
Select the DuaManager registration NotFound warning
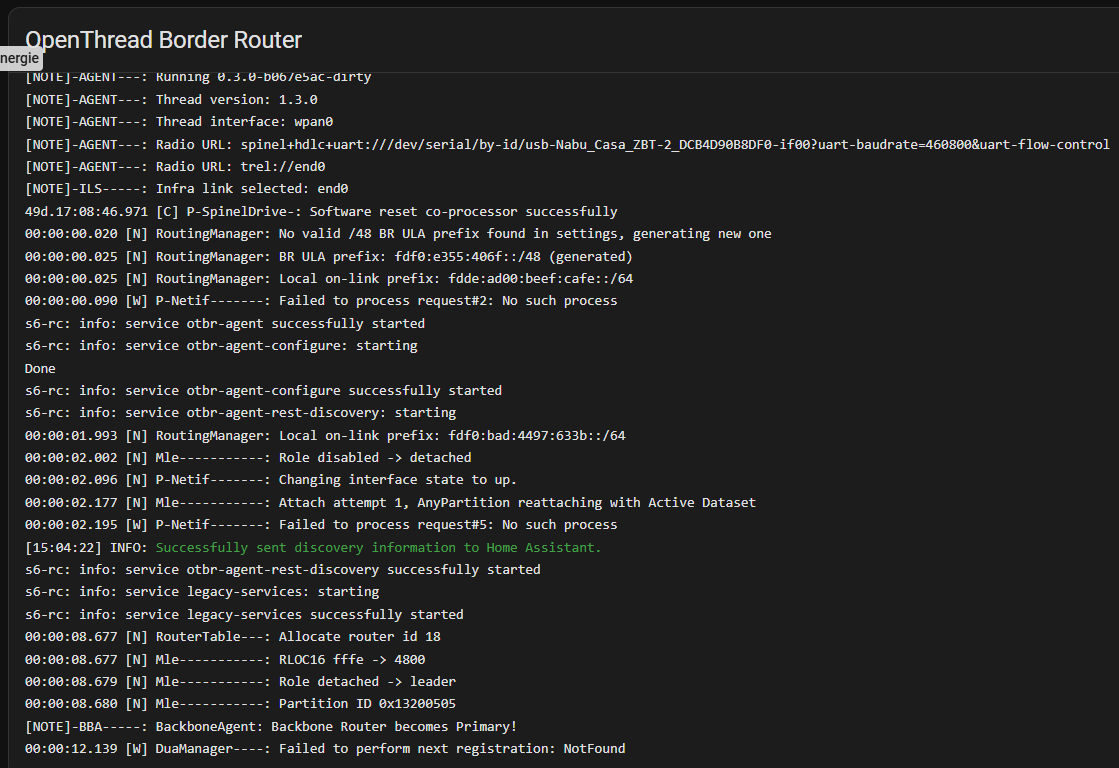pos(325,748)
